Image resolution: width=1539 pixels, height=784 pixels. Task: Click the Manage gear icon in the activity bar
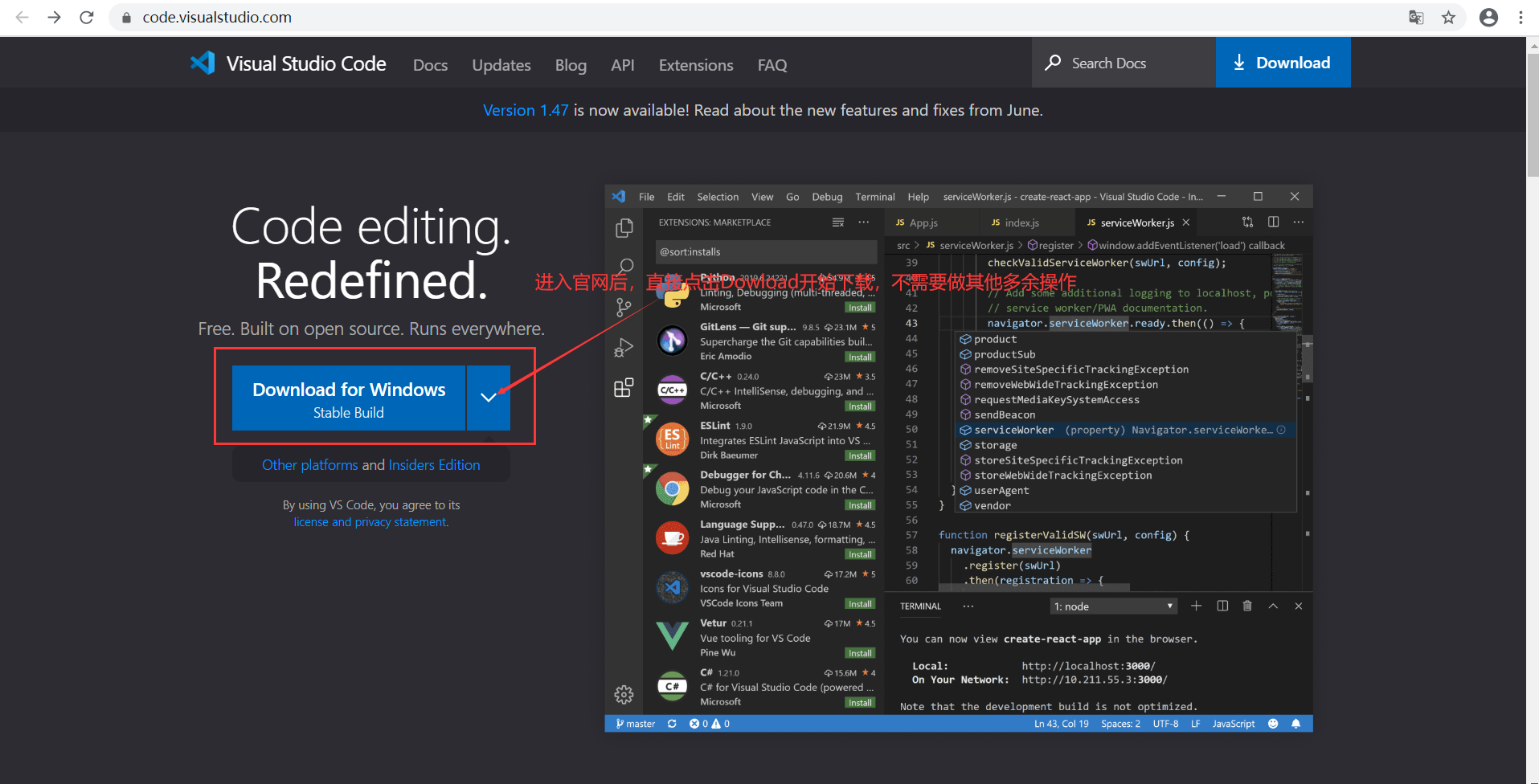click(624, 695)
